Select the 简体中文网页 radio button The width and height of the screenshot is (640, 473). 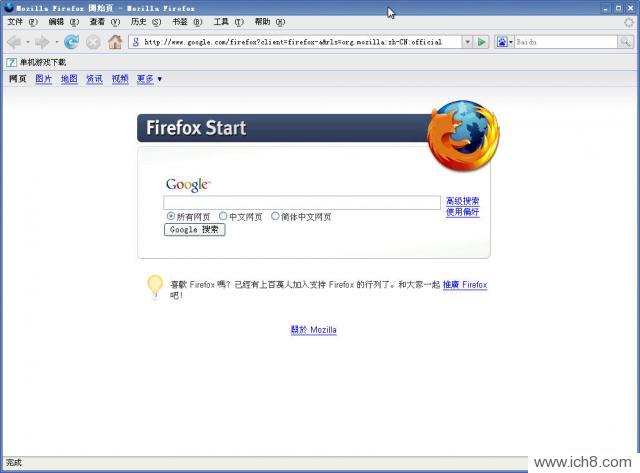coord(275,216)
